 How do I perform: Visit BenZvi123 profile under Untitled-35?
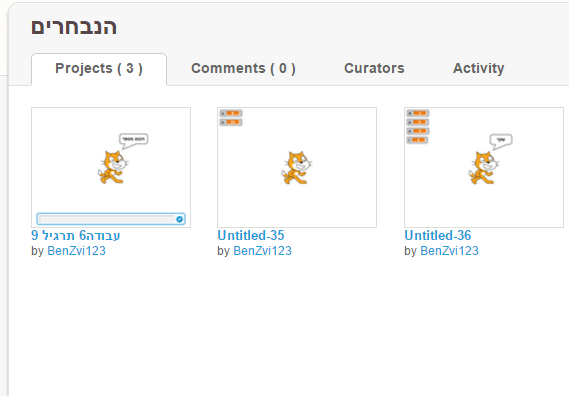click(x=262, y=251)
